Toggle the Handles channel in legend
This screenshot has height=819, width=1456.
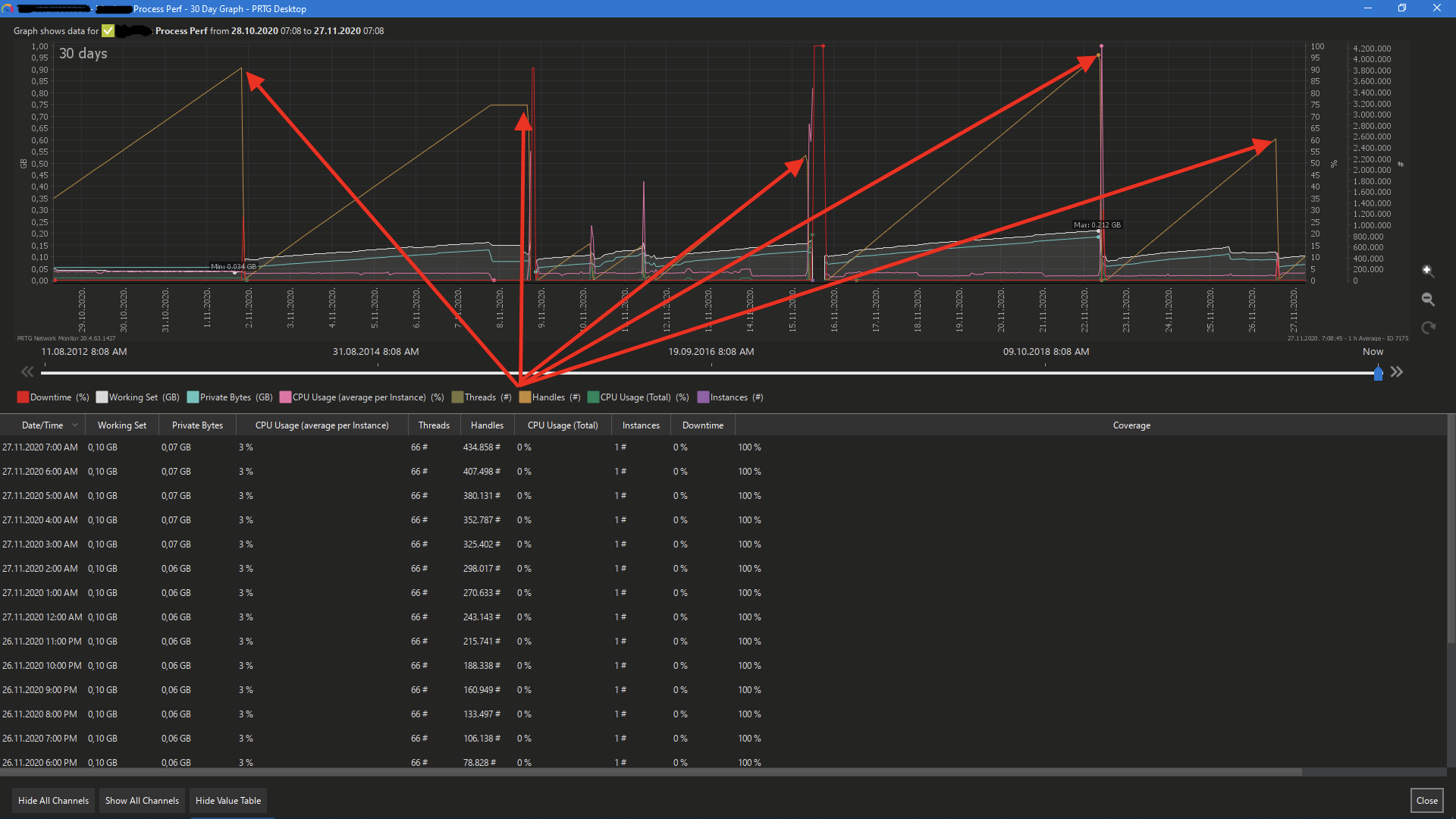pos(525,397)
